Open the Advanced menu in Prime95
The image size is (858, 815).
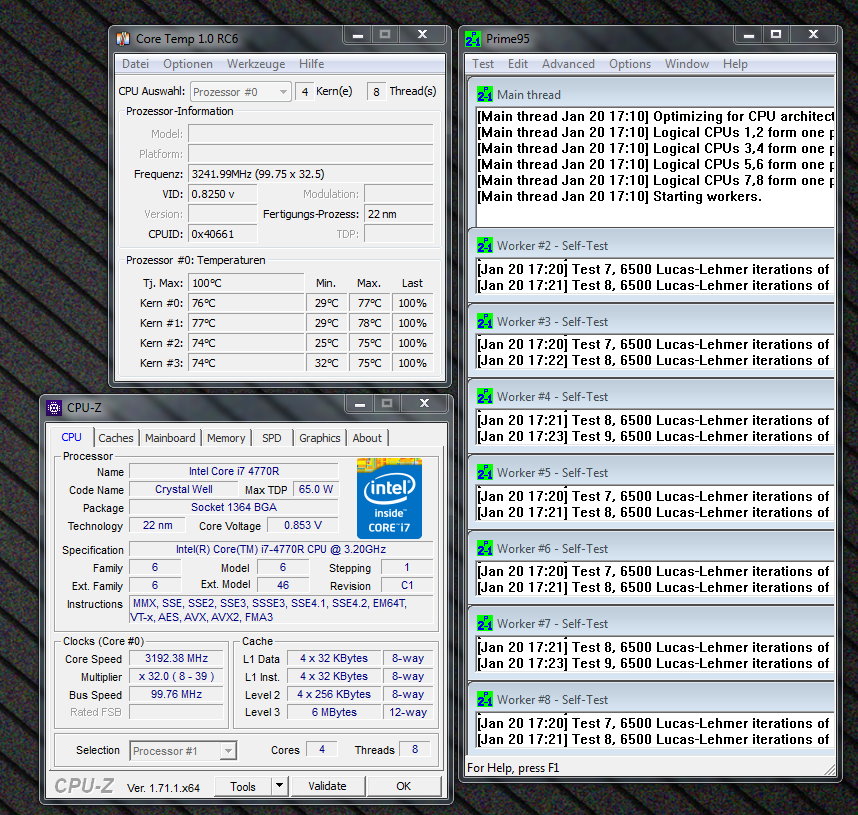(x=568, y=64)
